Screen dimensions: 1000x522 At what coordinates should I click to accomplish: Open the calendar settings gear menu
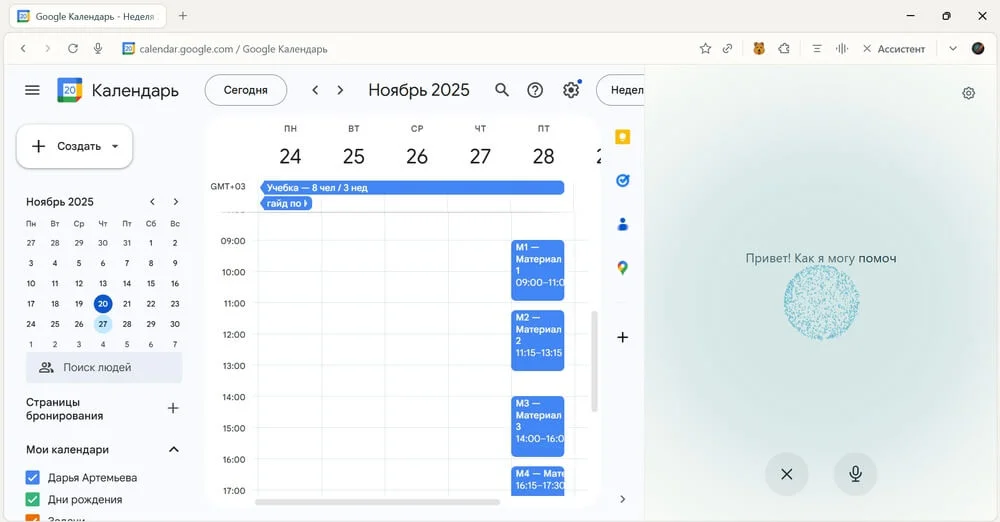[x=571, y=90]
